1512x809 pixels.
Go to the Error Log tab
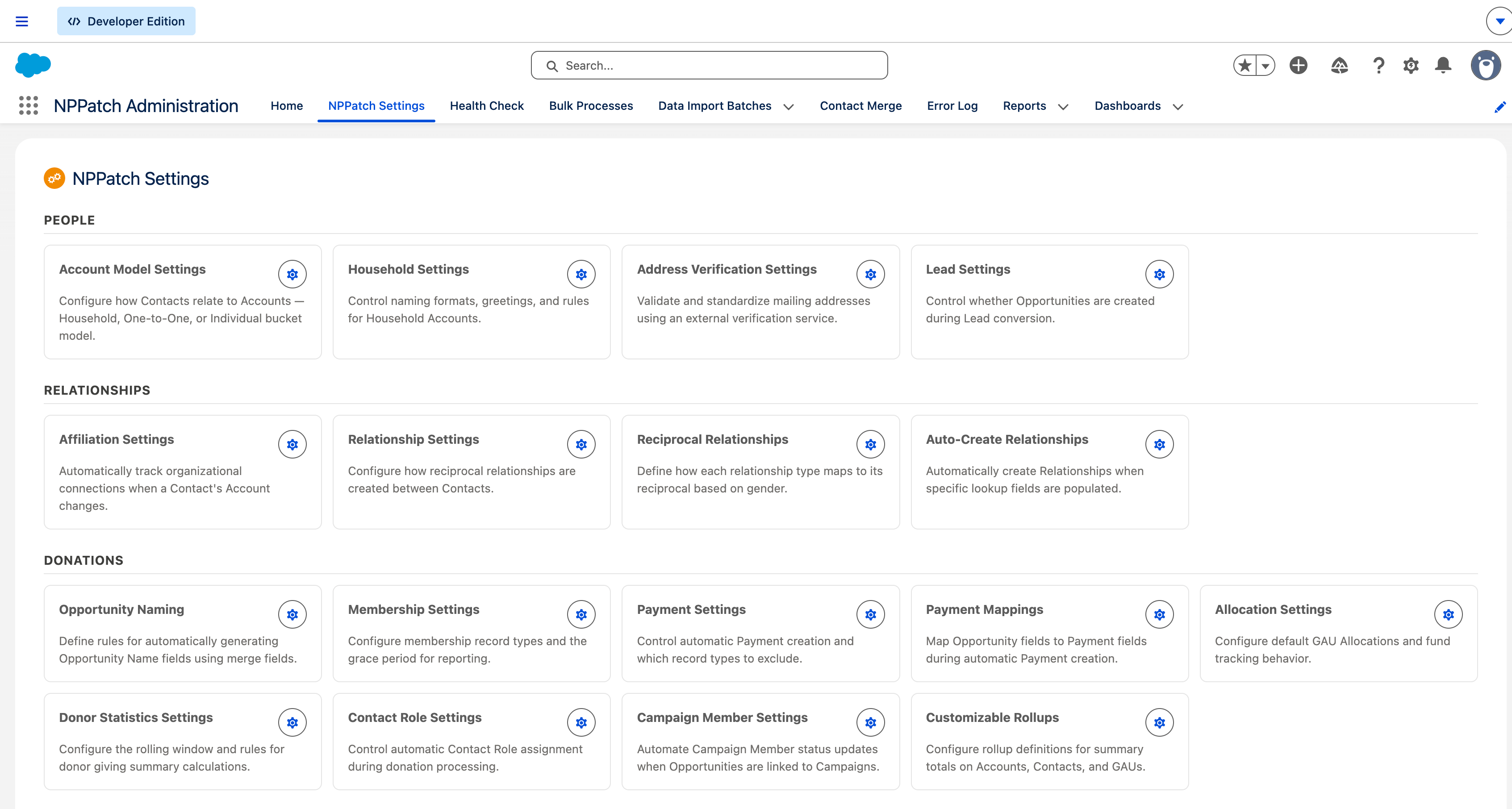tap(952, 106)
